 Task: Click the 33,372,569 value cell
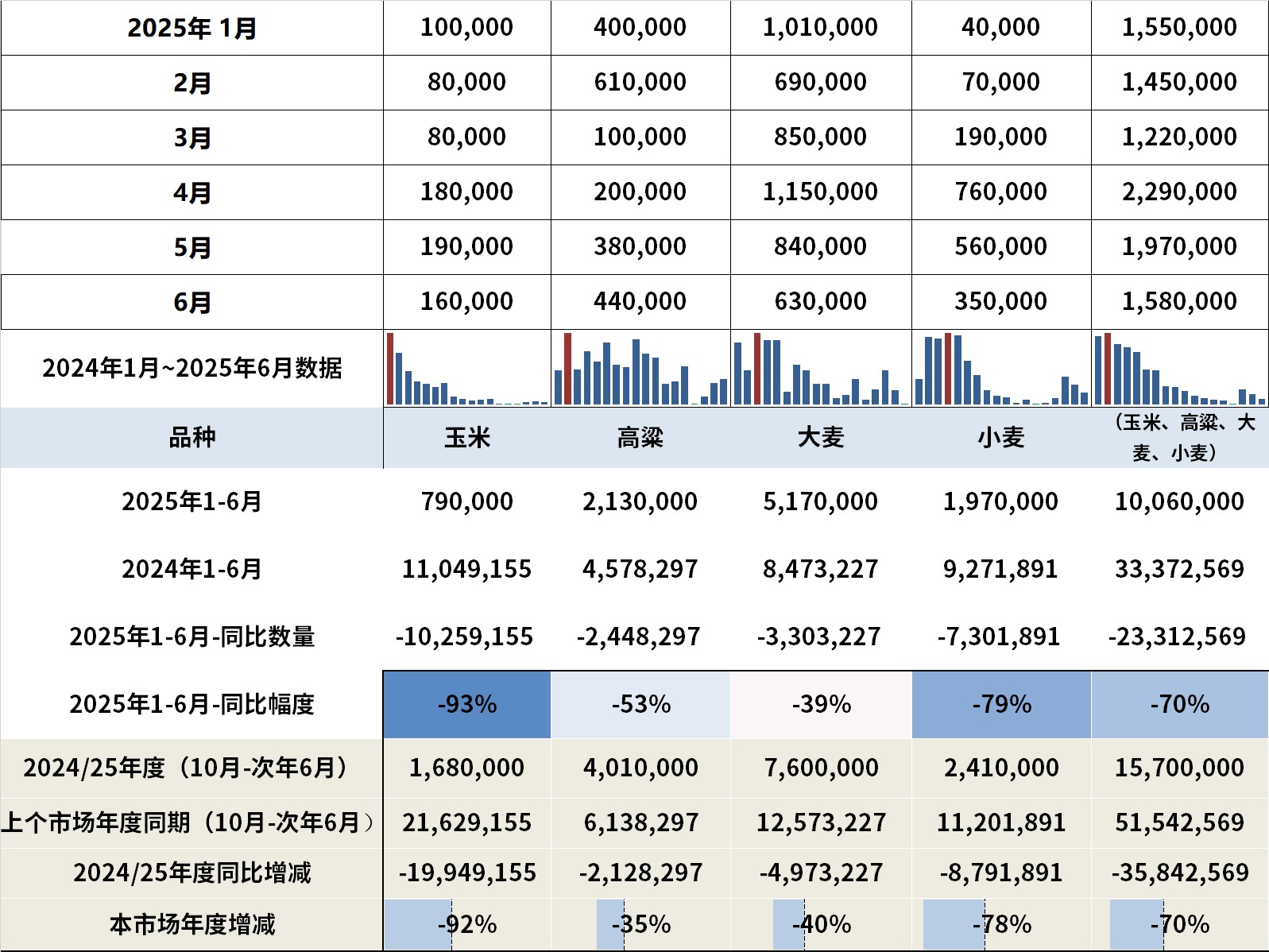(1179, 569)
